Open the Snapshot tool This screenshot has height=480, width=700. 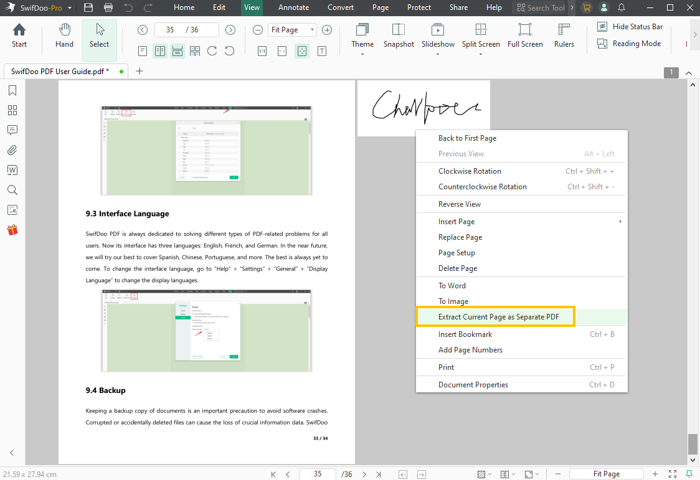click(x=398, y=36)
